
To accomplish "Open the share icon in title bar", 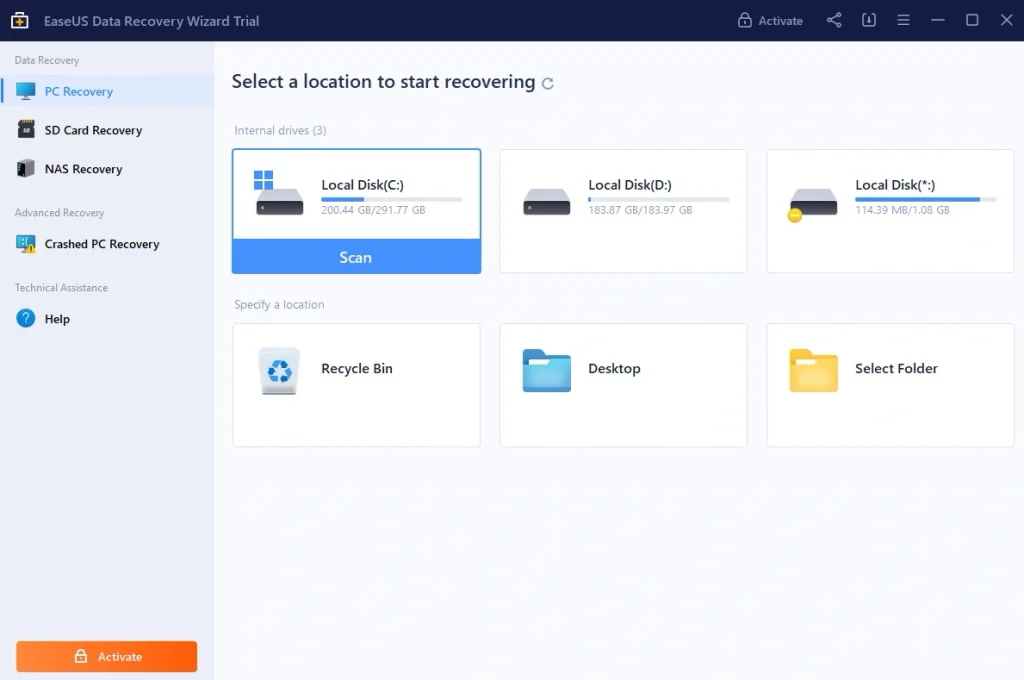I will click(x=834, y=20).
